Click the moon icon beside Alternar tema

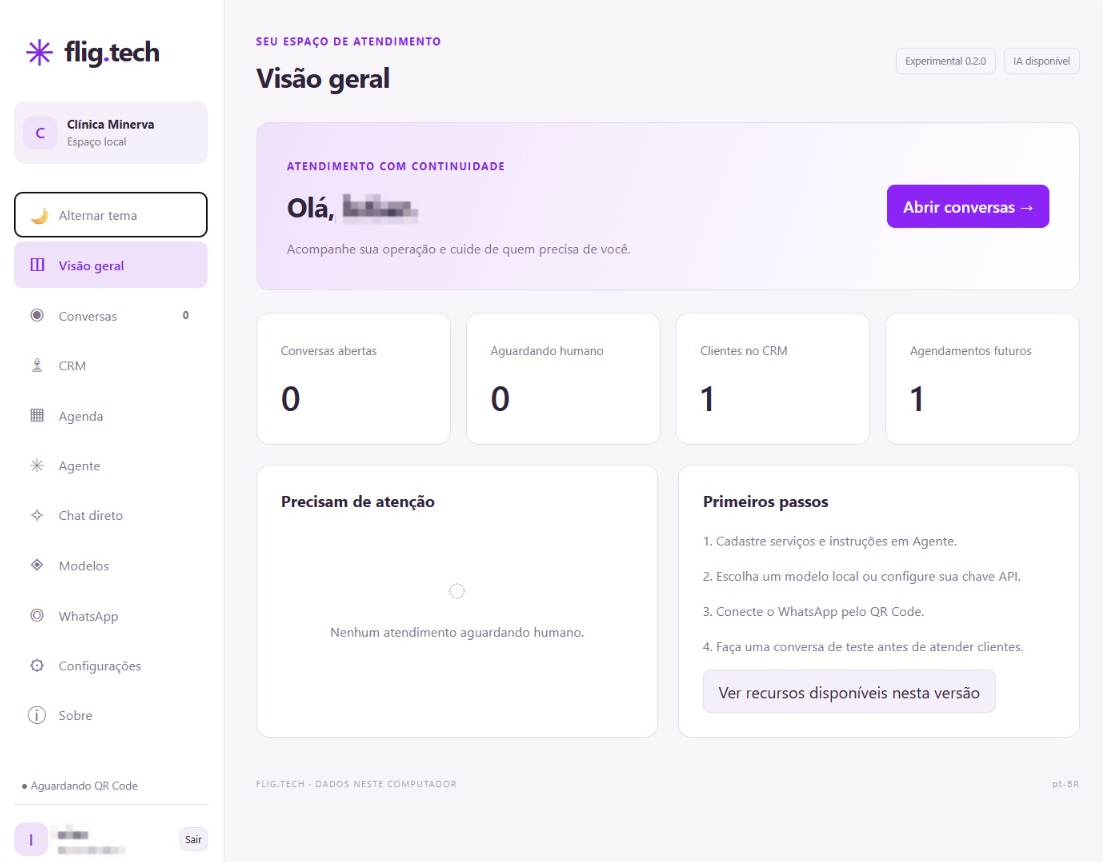pos(39,215)
